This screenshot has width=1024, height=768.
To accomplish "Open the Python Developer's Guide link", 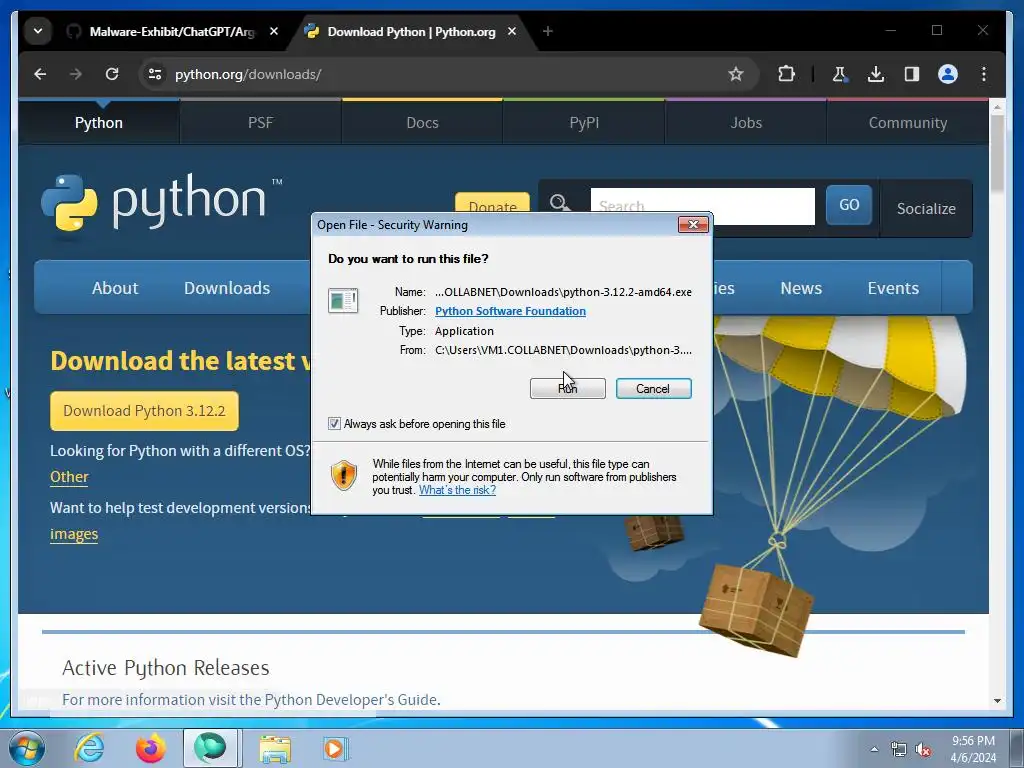I will 351,699.
